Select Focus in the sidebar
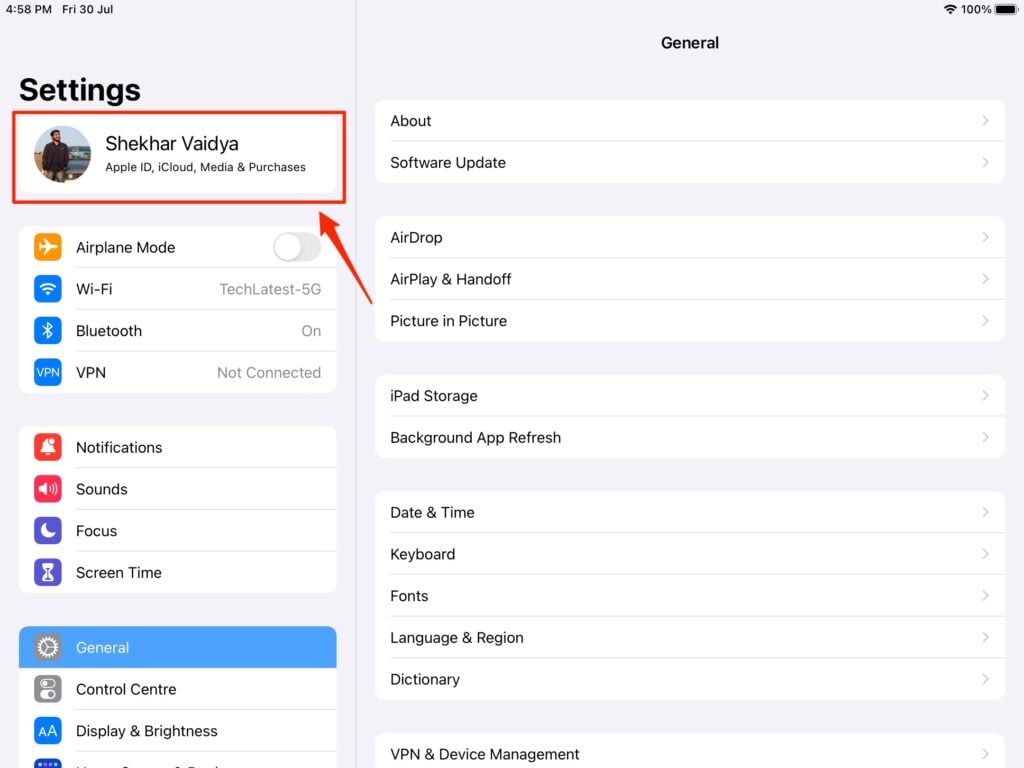 [x=178, y=531]
